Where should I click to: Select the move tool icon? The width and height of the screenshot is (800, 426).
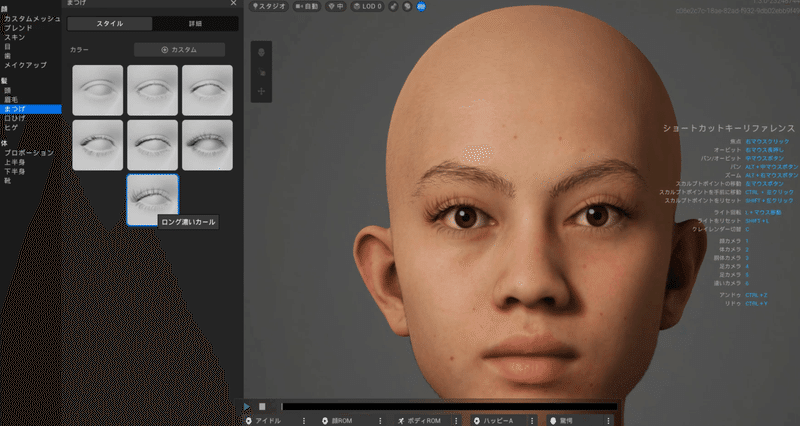coord(261,91)
